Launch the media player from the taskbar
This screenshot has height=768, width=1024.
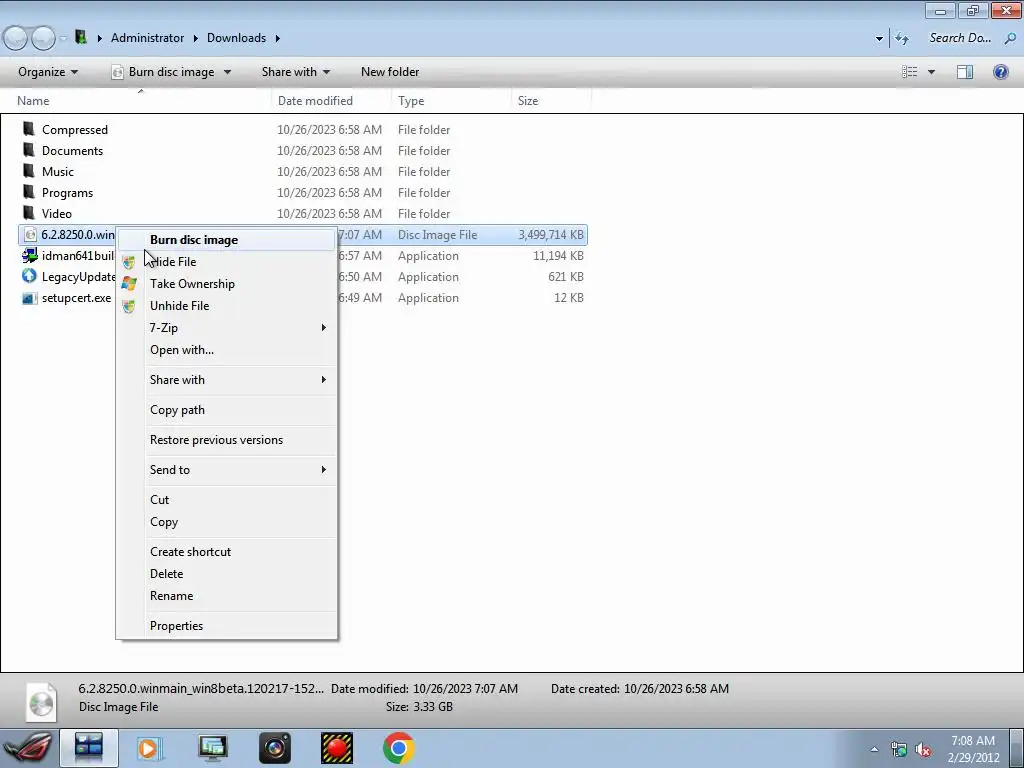pyautogui.click(x=150, y=748)
